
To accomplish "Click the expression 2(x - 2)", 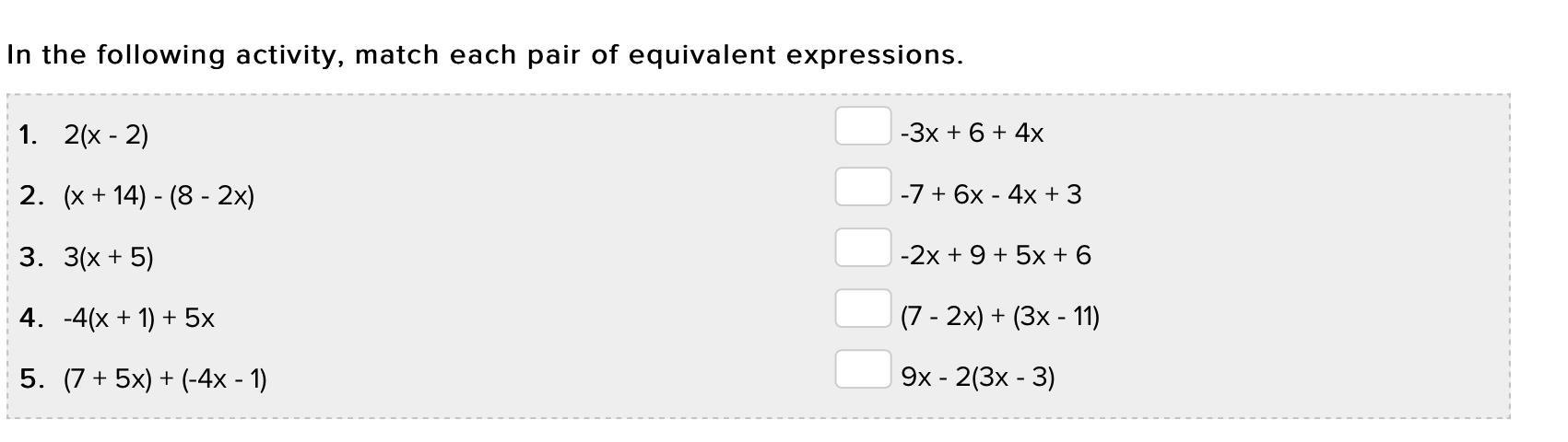I will [106, 135].
